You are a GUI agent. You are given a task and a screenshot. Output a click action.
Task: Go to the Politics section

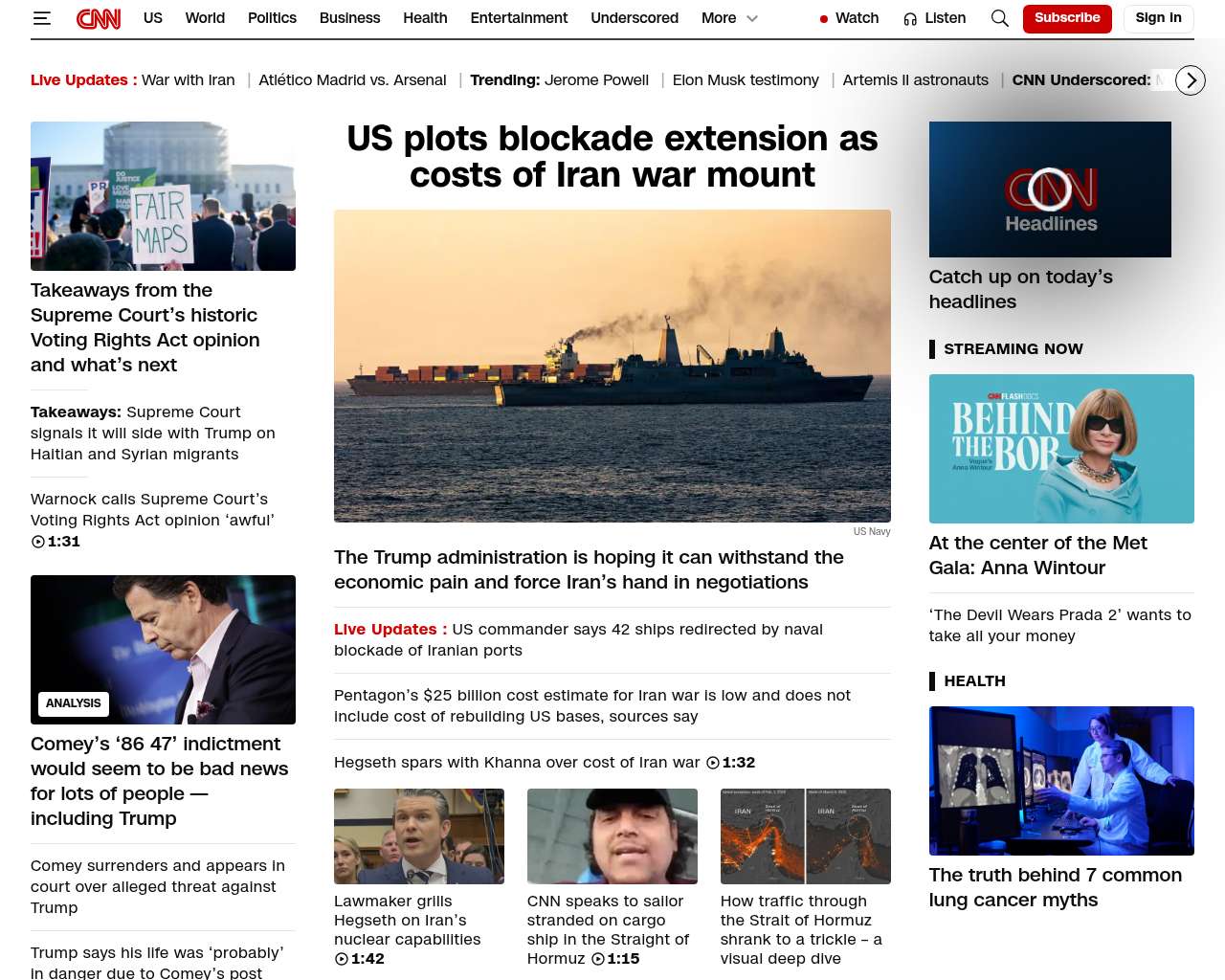272,18
